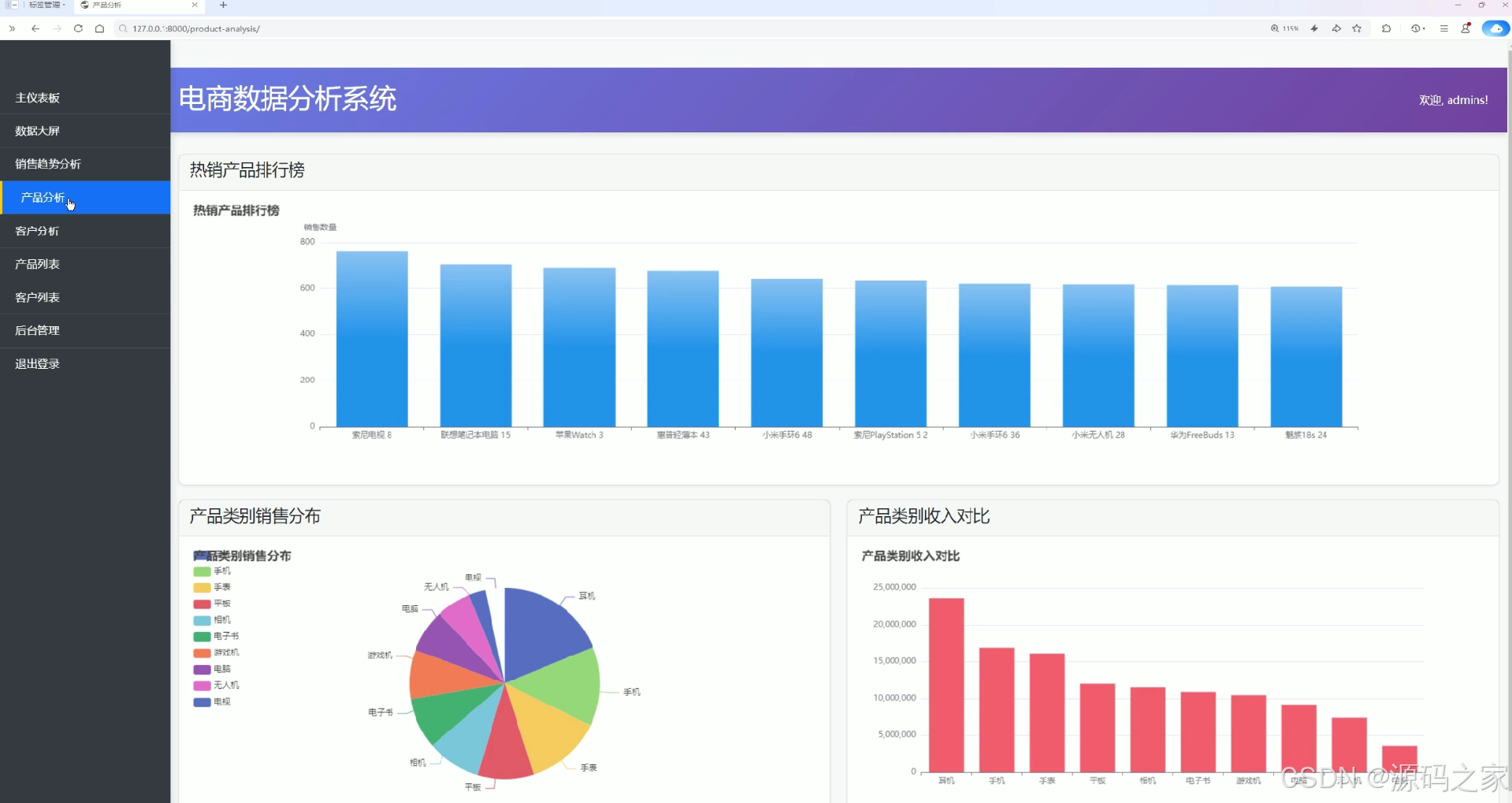Select the 产品分析 browser tab
Viewport: 1512px width, 803px height.
coord(139,6)
